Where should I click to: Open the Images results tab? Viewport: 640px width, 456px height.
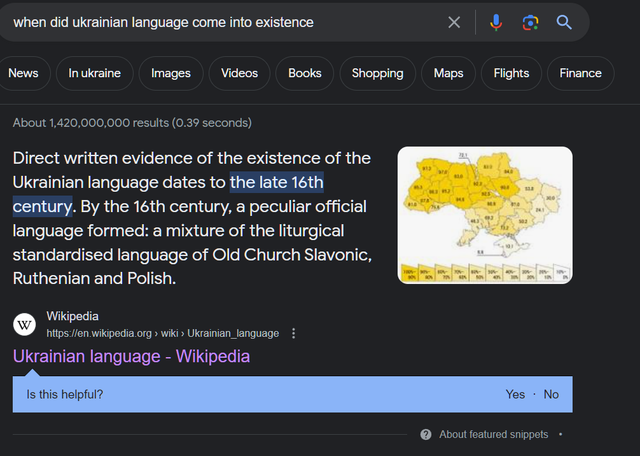[171, 73]
